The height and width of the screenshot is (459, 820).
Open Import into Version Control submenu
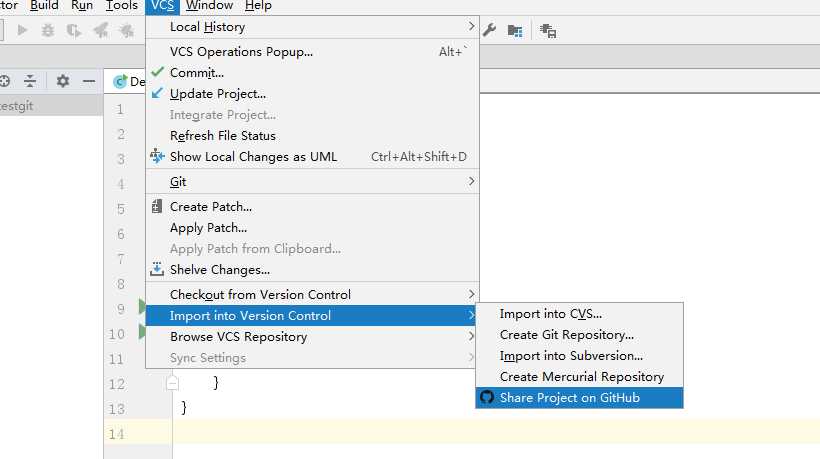coord(311,315)
